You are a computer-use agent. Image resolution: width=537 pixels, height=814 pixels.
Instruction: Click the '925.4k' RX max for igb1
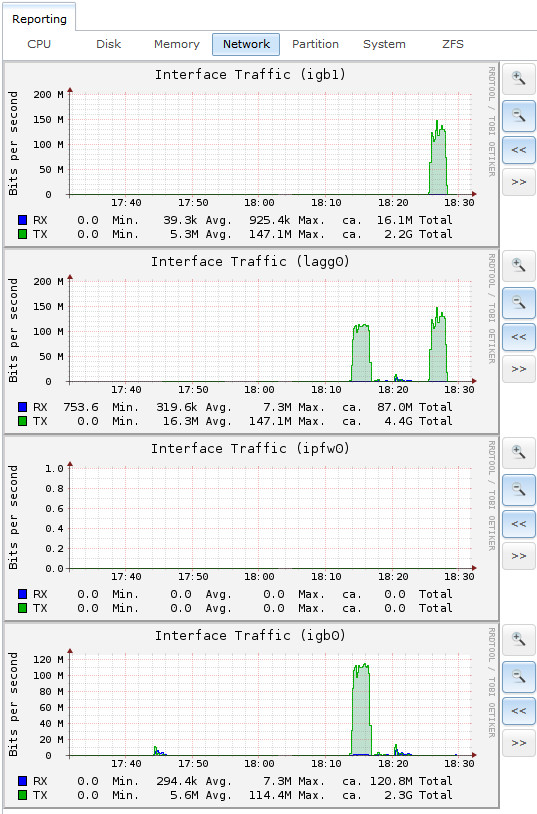[270, 220]
